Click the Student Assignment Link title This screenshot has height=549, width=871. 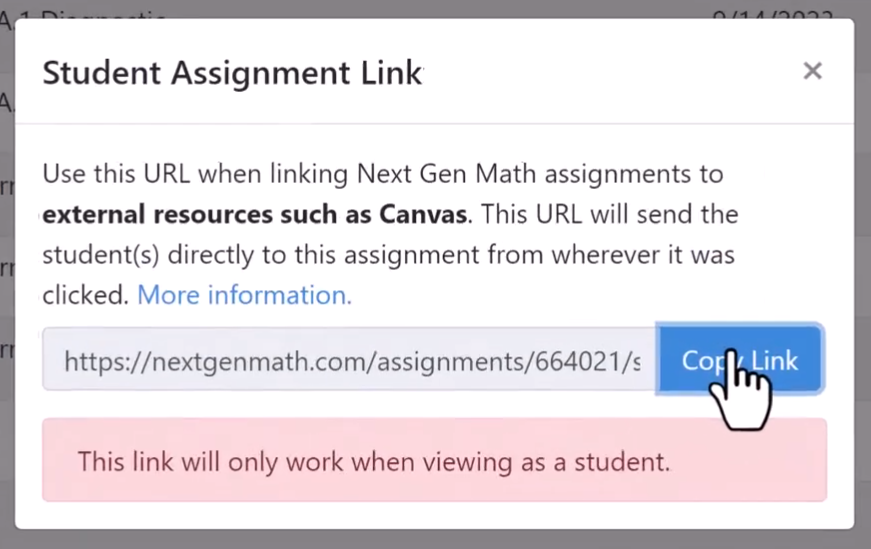(232, 73)
